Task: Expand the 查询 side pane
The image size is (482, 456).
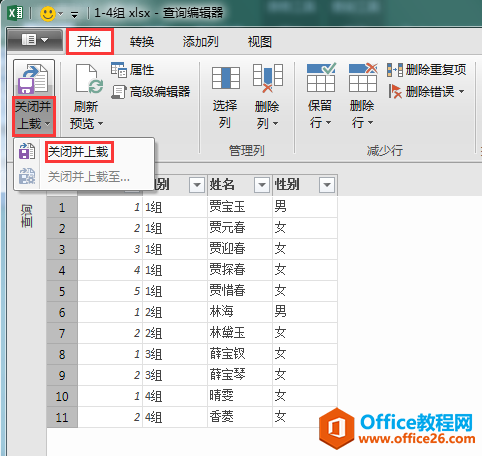Action: click(27, 216)
